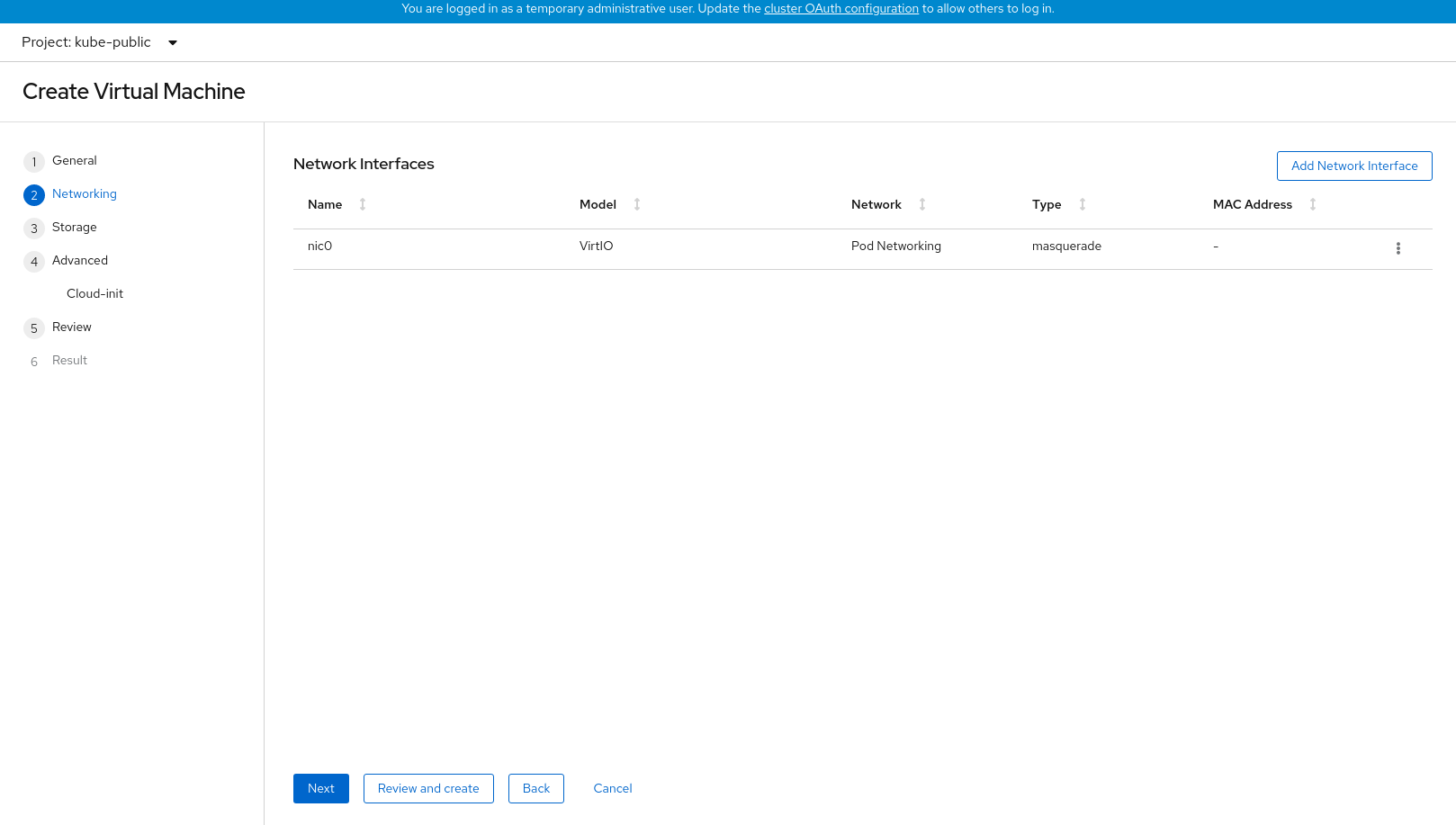This screenshot has width=1456, height=825.
Task: Open the kebab menu for nic0
Action: (x=1398, y=248)
